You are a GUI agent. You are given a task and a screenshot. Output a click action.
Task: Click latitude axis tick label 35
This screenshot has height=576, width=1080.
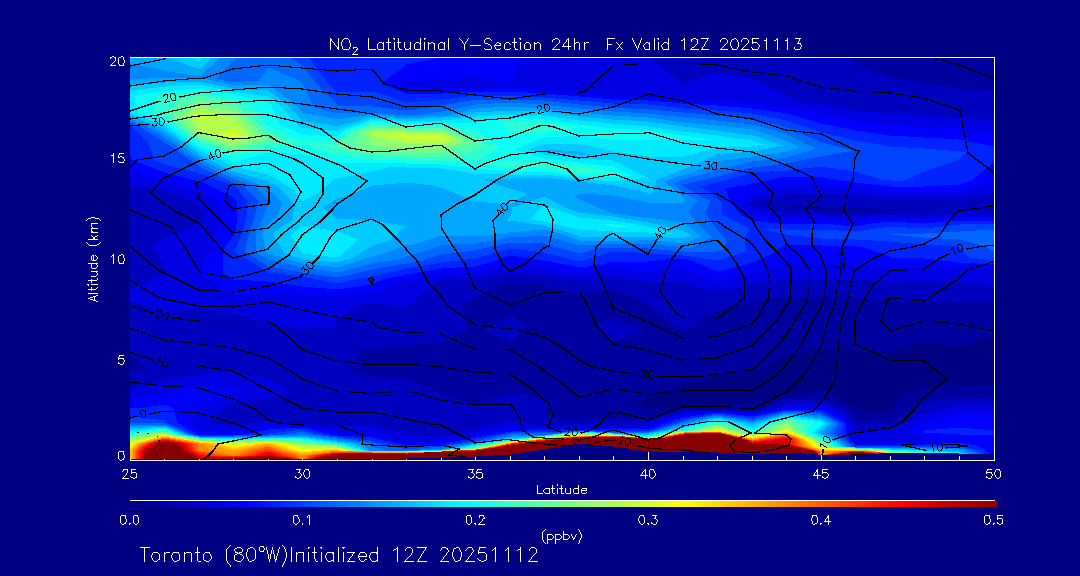(x=475, y=474)
